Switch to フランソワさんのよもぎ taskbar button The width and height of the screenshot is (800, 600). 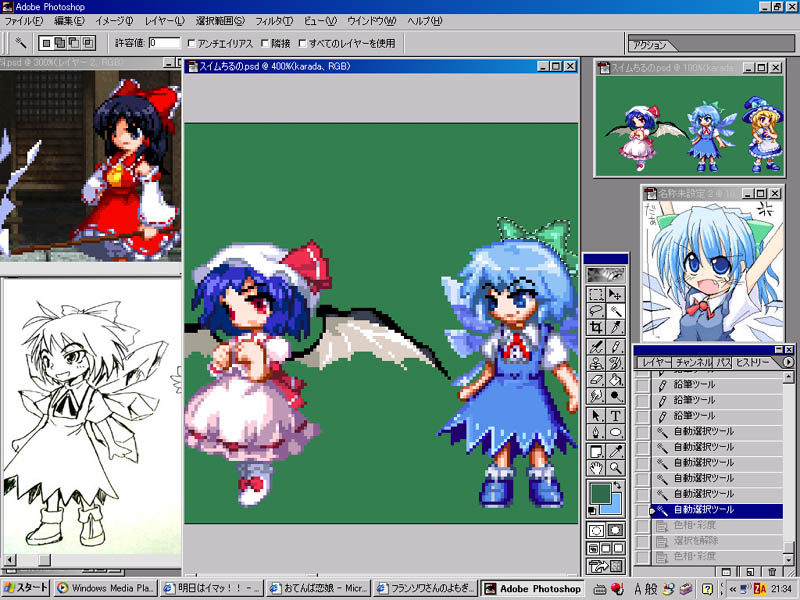click(x=427, y=588)
